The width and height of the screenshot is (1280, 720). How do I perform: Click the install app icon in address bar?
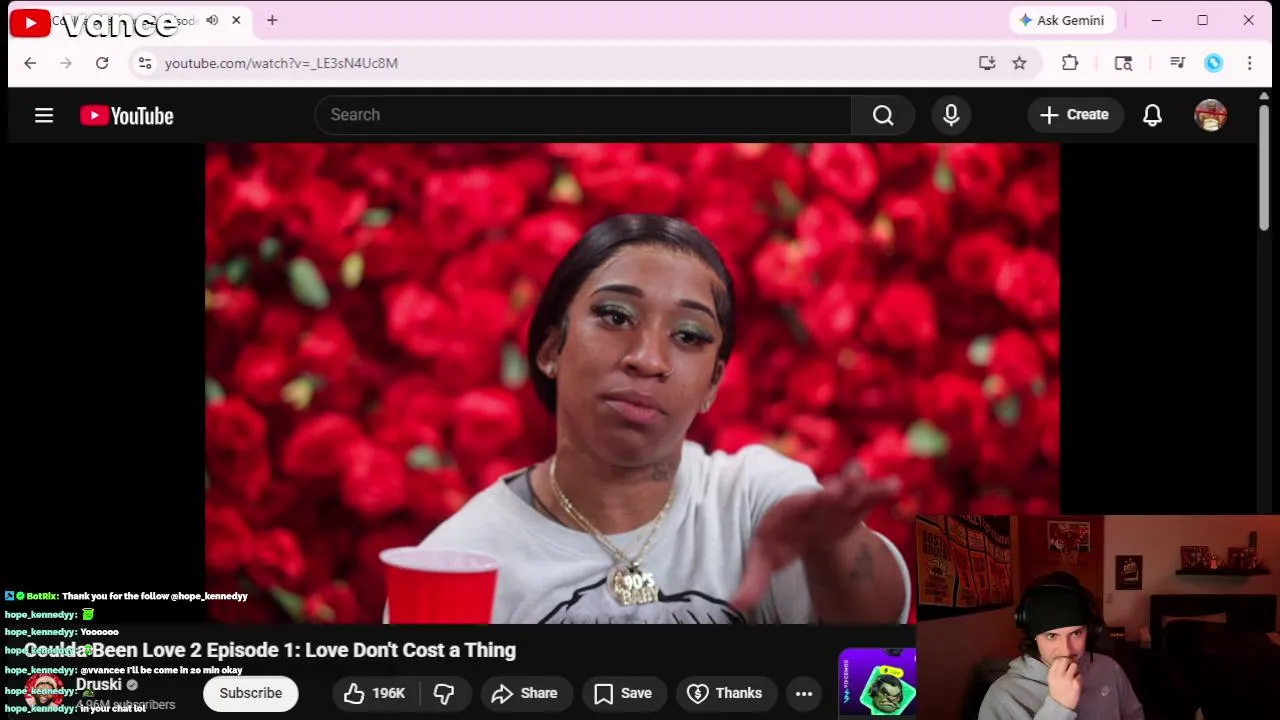(987, 63)
